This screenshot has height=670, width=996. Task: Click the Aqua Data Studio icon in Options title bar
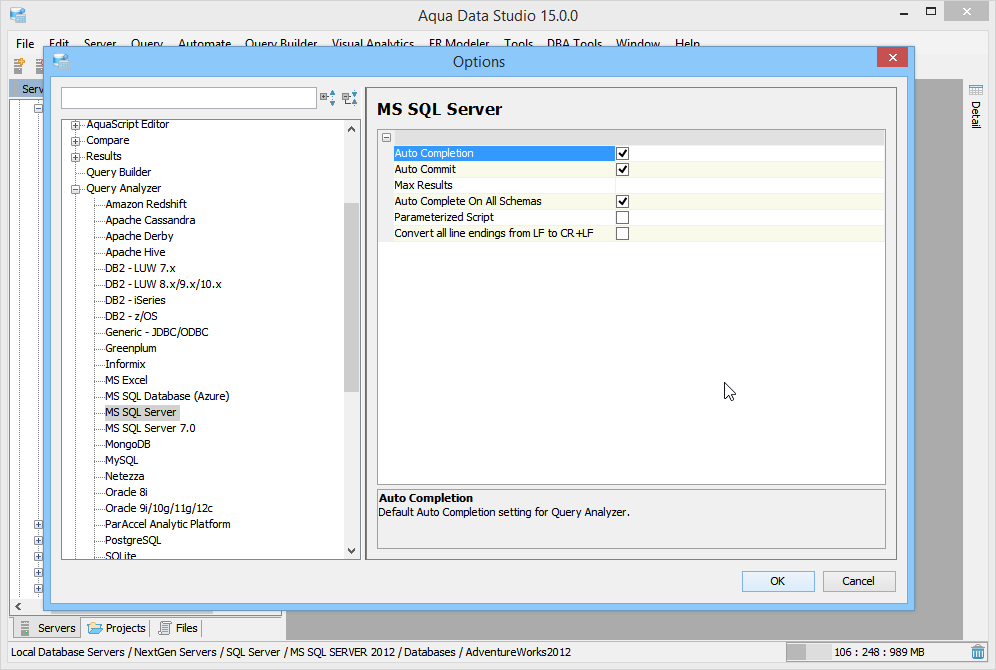(x=61, y=62)
